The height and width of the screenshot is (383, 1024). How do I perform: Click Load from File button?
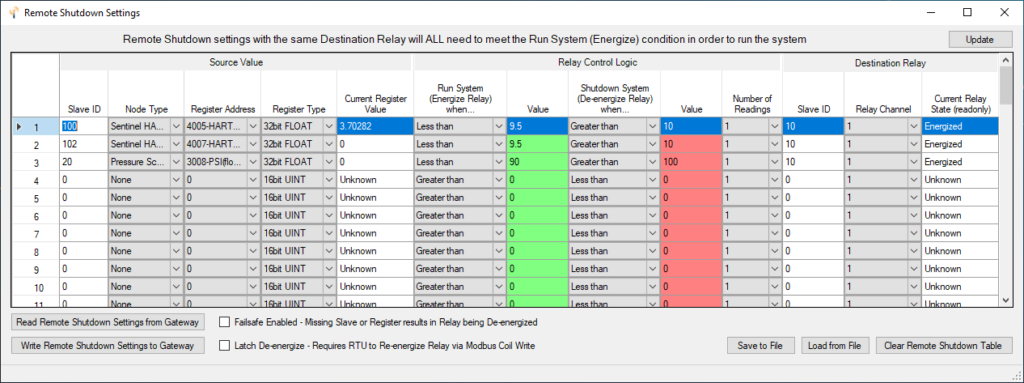coord(835,346)
